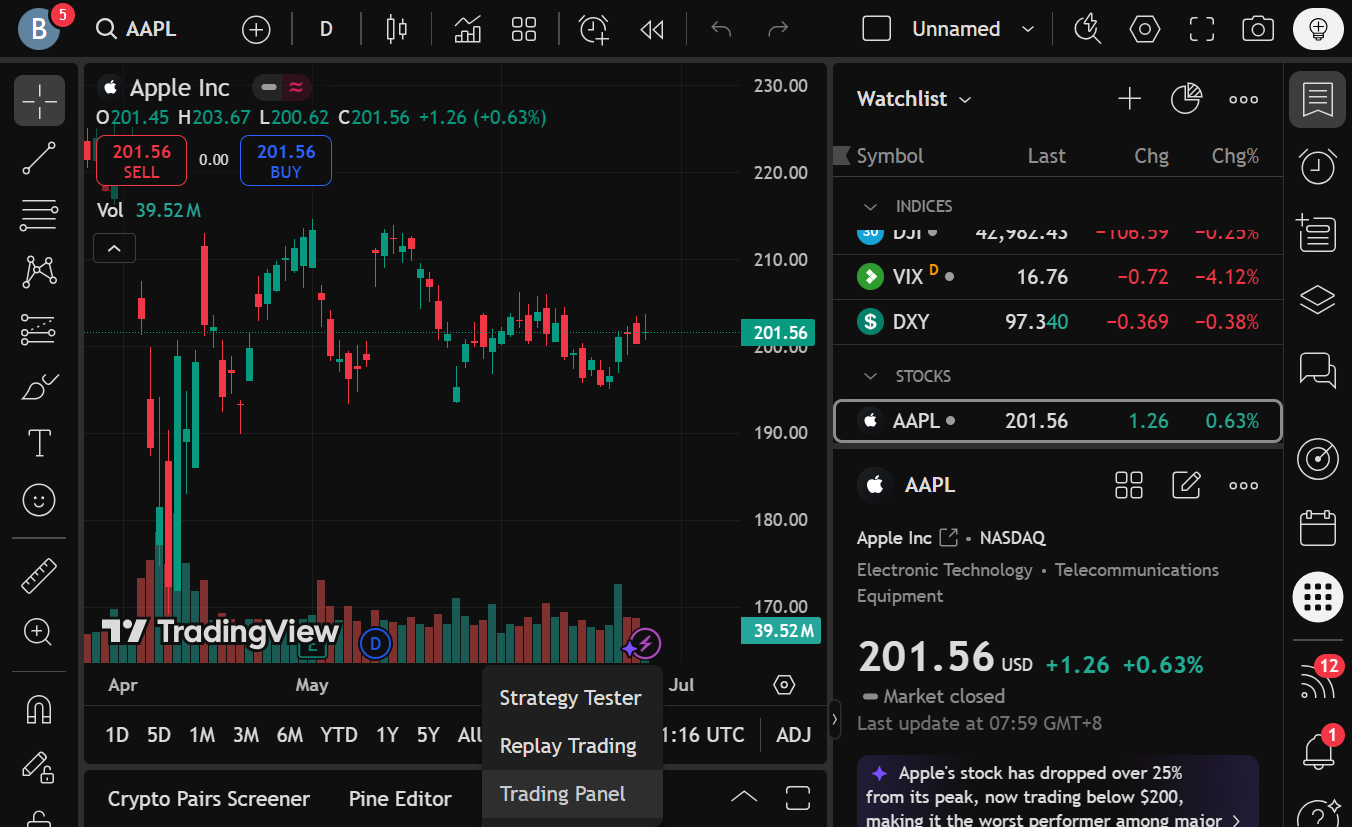Image resolution: width=1352 pixels, height=827 pixels.
Task: Click the blue BUY 201.56 button
Action: [x=286, y=161]
